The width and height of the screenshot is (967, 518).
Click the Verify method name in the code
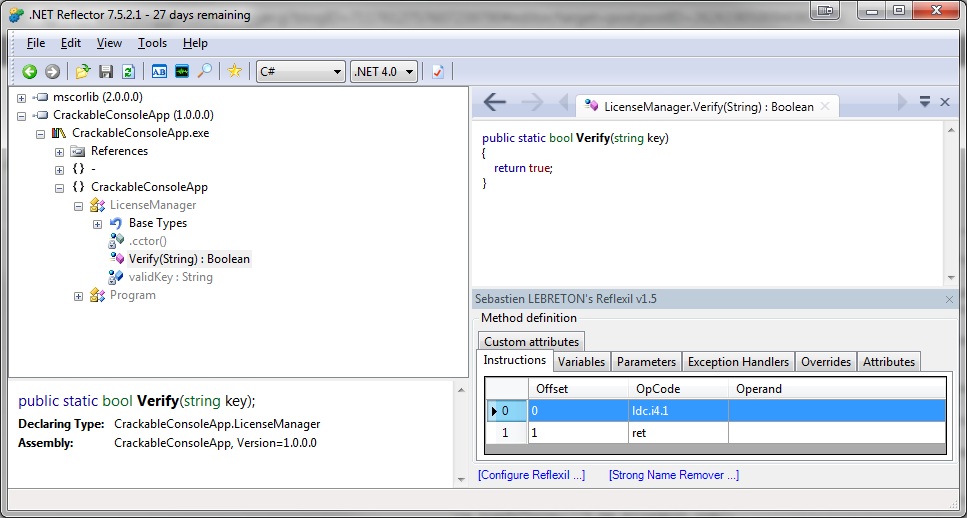click(591, 138)
